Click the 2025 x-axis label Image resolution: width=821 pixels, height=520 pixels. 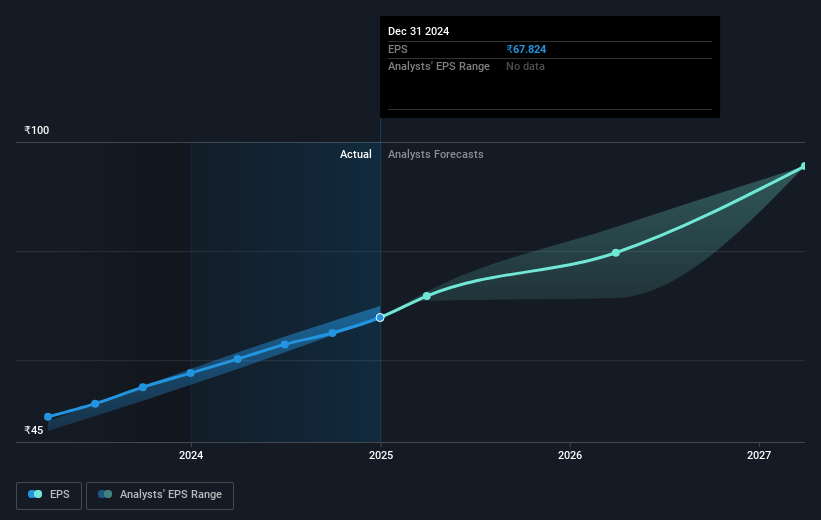pos(381,455)
